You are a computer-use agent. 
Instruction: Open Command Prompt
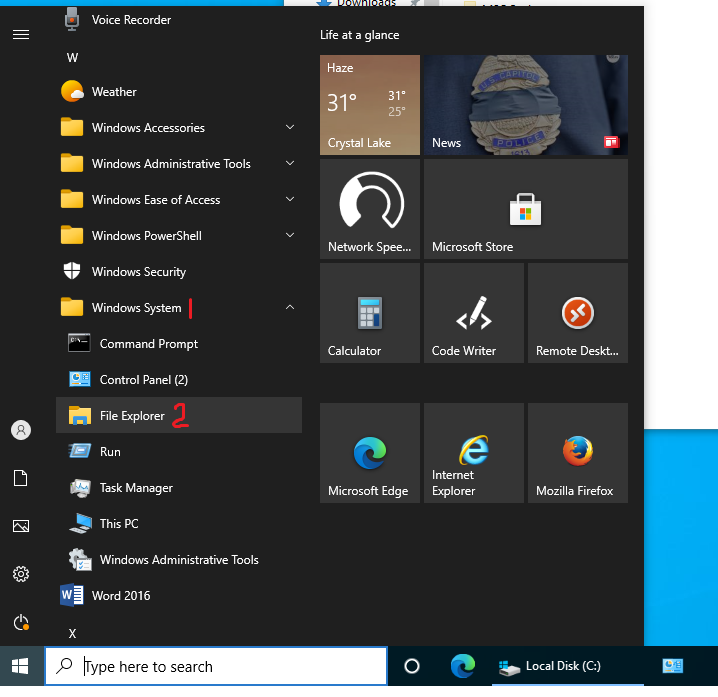coord(179,343)
